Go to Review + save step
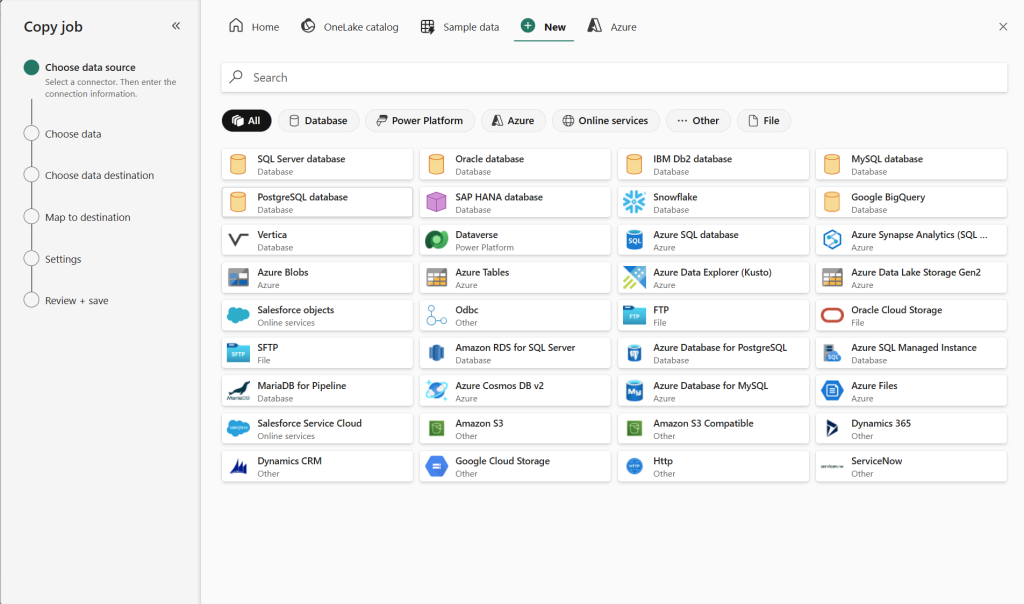1024x604 pixels. pos(76,300)
